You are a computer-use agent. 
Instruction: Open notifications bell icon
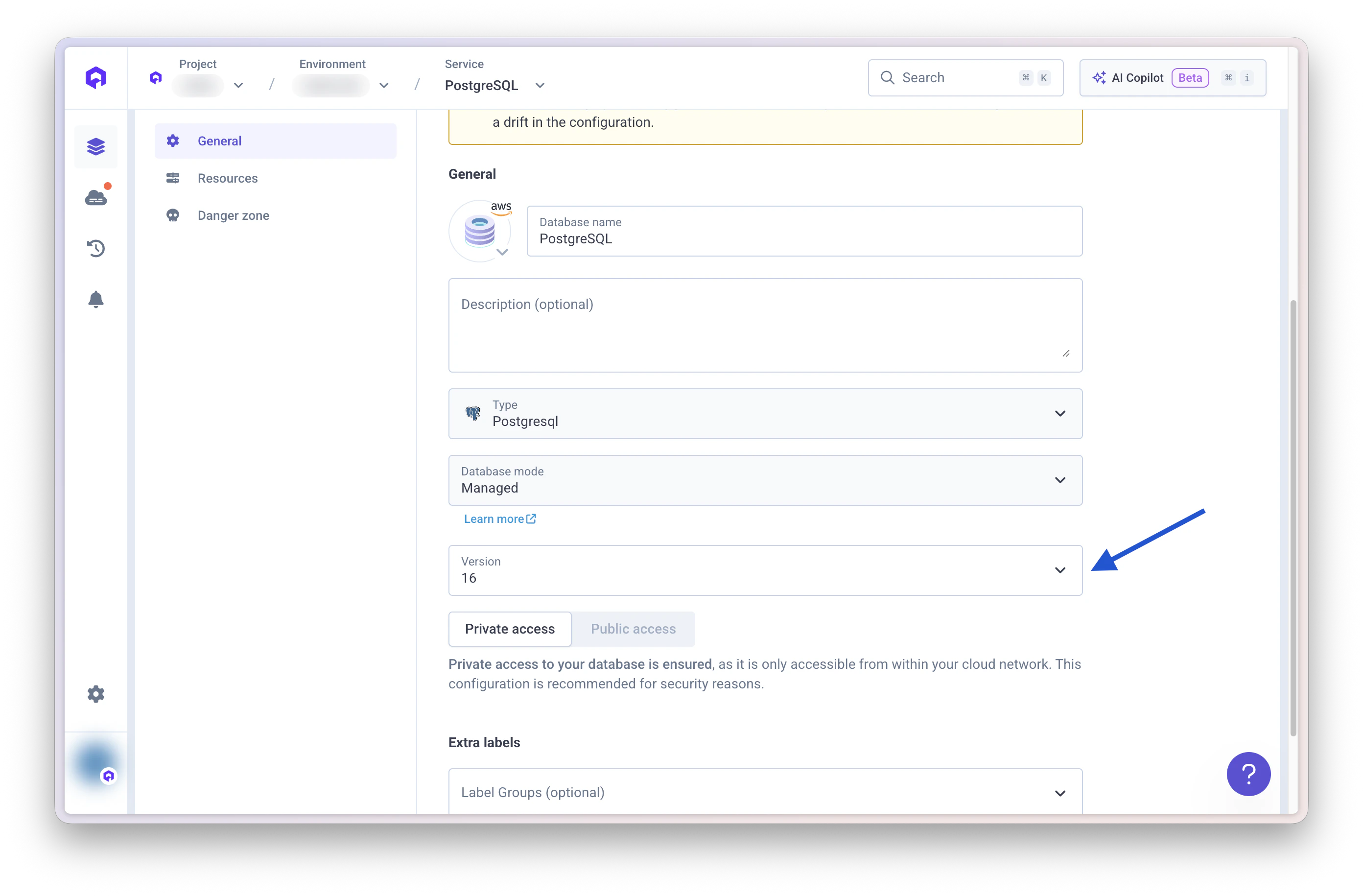(95, 299)
